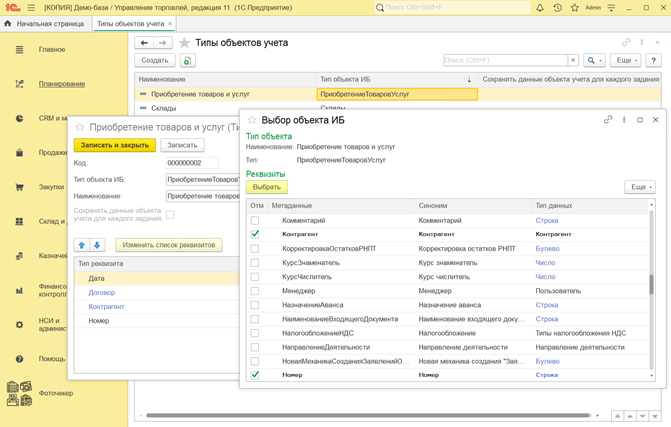This screenshot has width=671, height=427.
Task: Click the green icon beside Создать
Action: (x=187, y=61)
